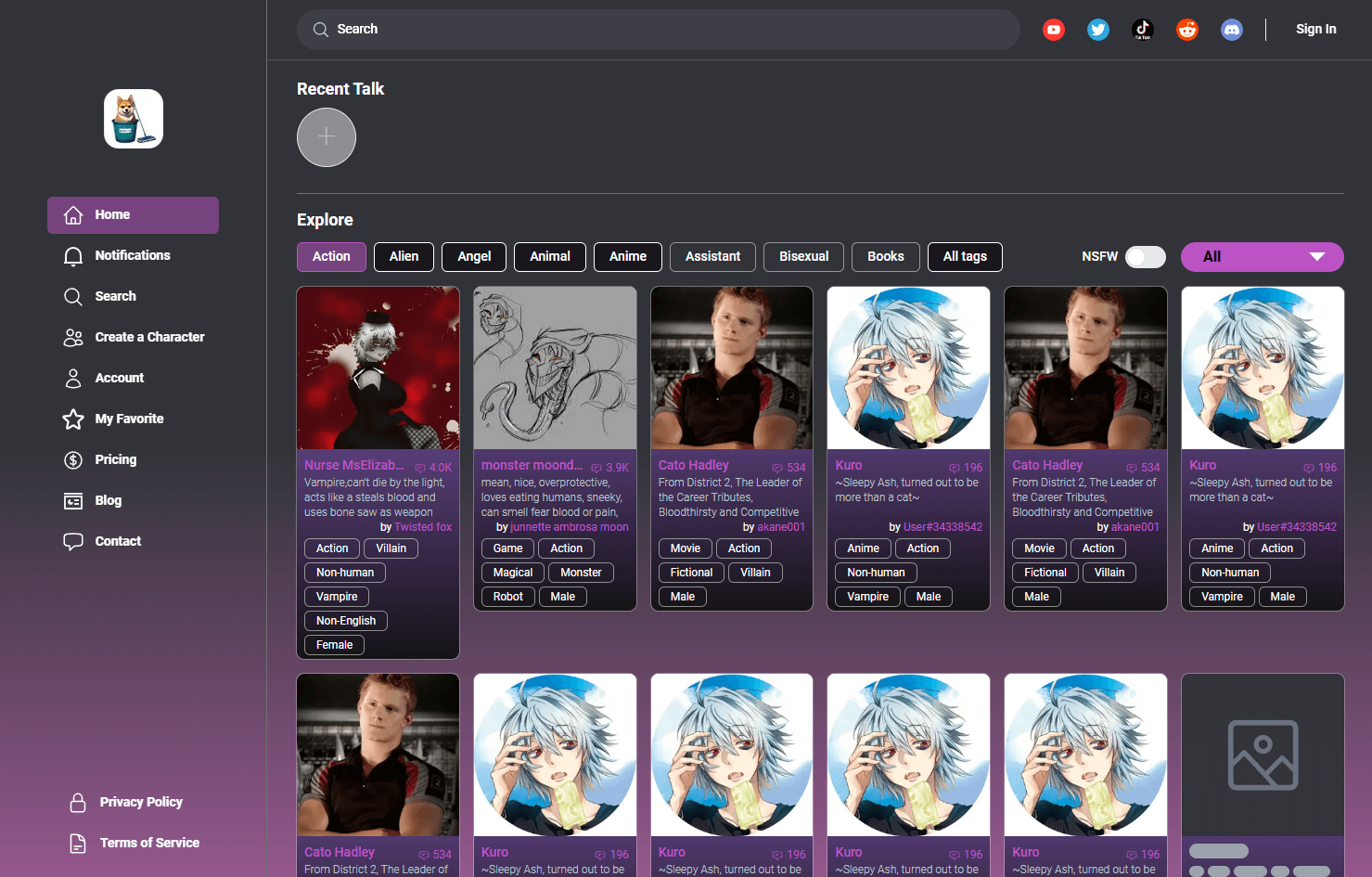The height and width of the screenshot is (877, 1372).
Task: Open the TikTok icon in header
Action: pos(1142,30)
